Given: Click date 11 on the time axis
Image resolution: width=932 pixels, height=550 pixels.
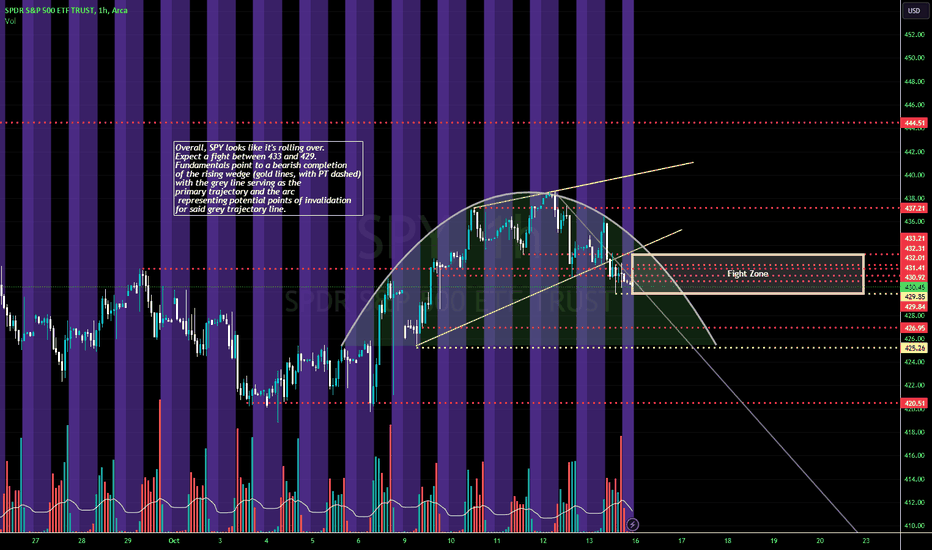Looking at the screenshot, I should point(497,540).
